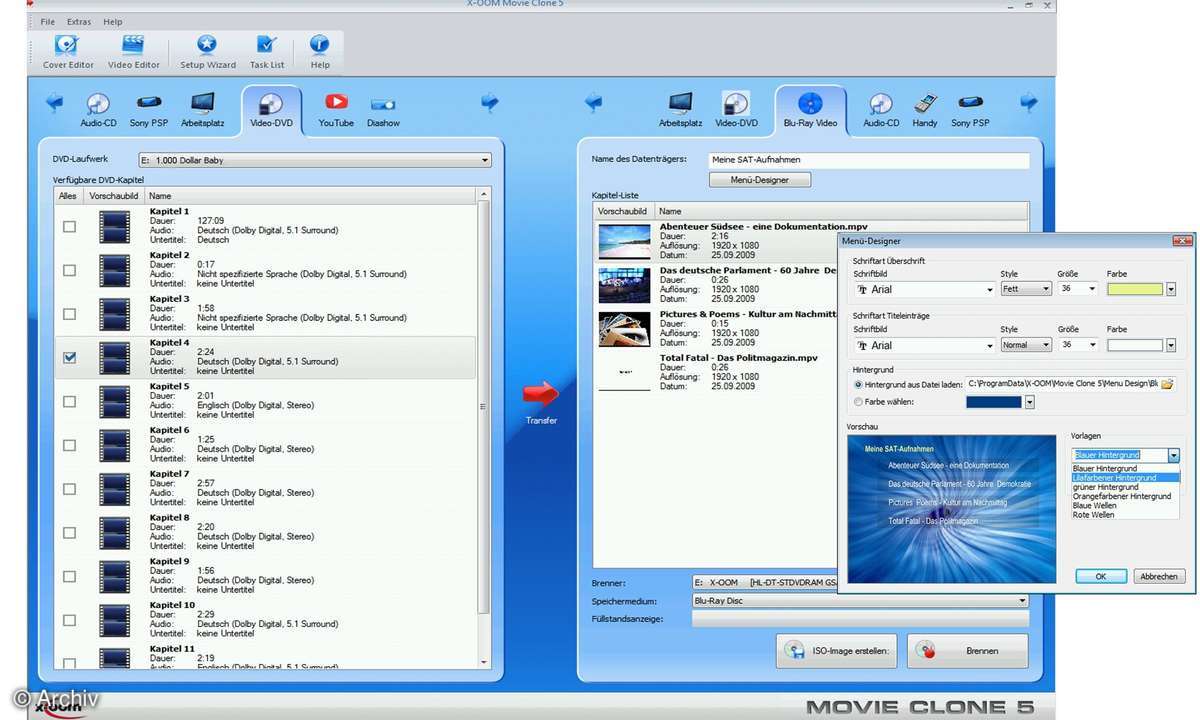Click the Menü-Designer button

click(760, 180)
